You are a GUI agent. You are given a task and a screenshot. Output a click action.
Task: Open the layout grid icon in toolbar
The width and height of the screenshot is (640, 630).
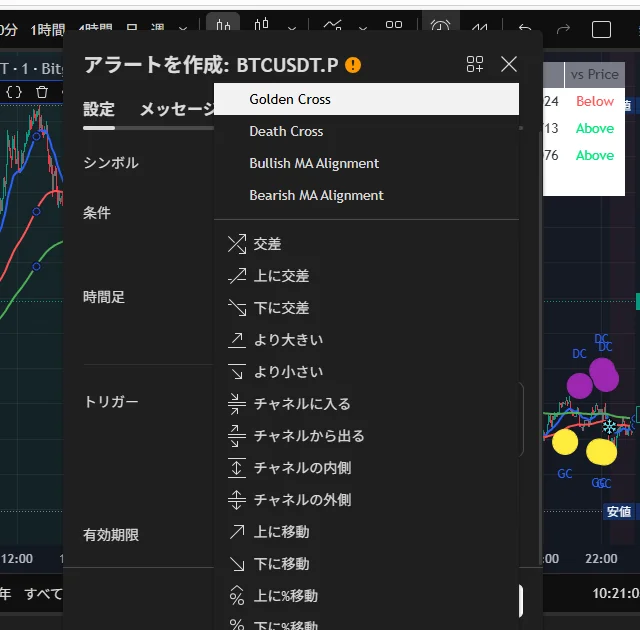click(395, 26)
